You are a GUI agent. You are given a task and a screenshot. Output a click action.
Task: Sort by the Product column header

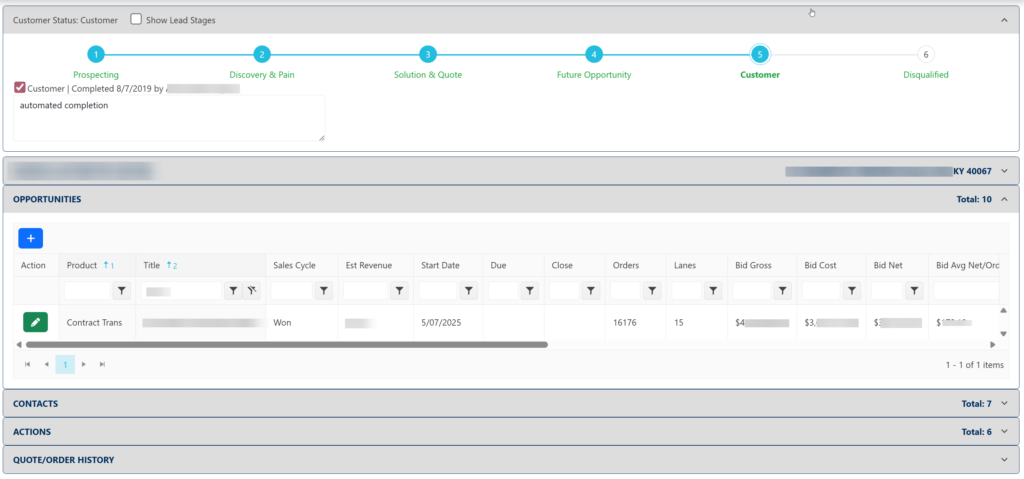82,265
